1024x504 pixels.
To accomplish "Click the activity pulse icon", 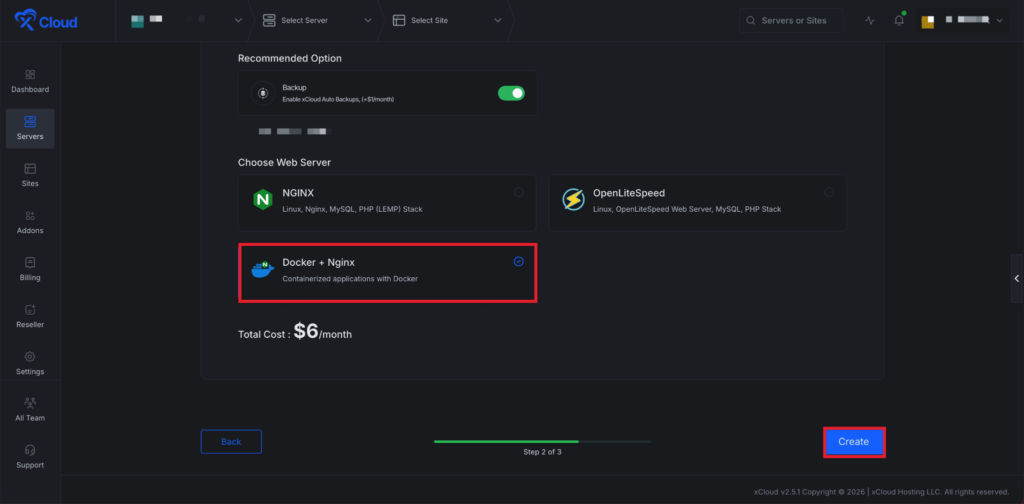I will click(869, 21).
